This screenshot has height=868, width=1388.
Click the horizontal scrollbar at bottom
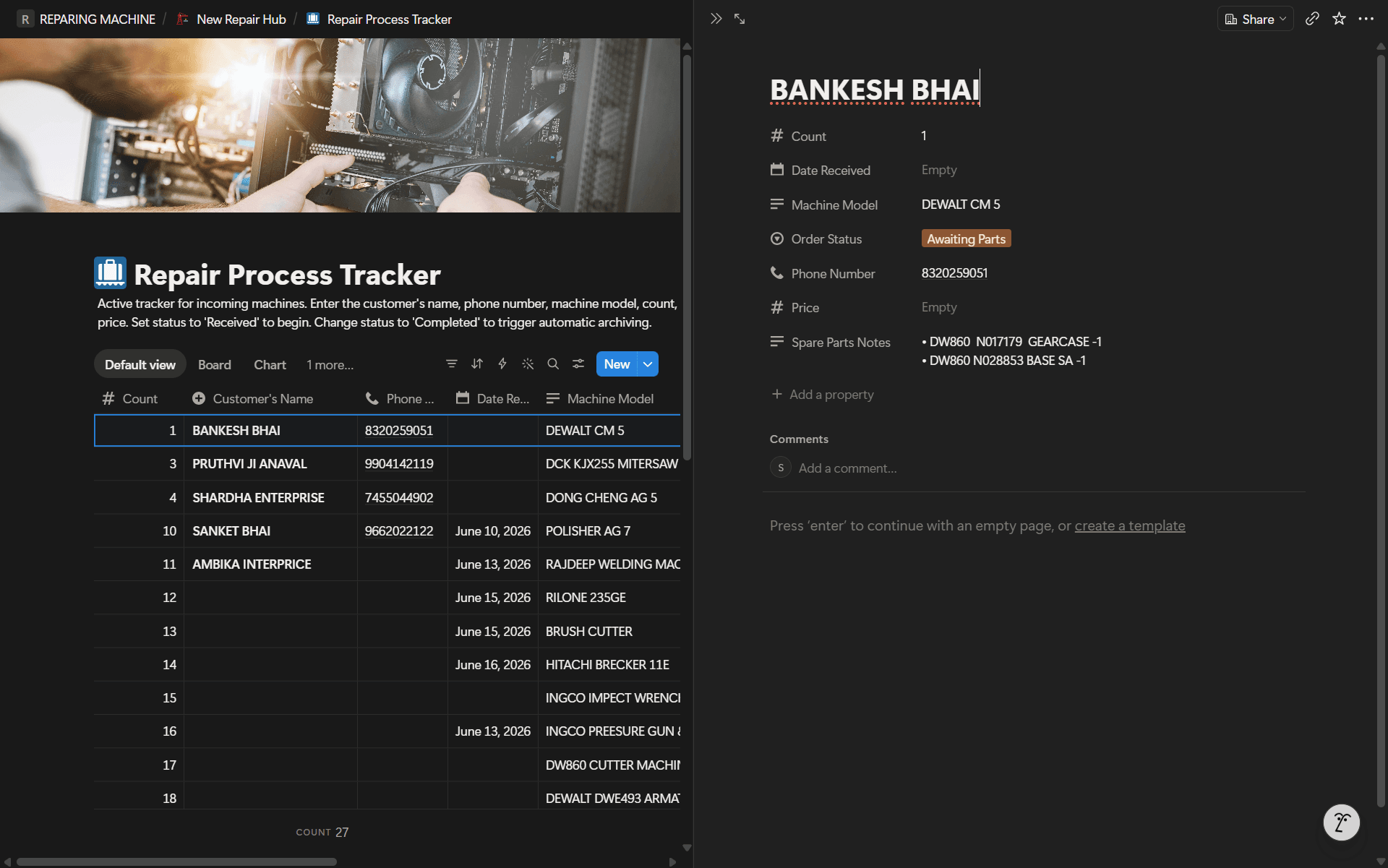point(177,861)
